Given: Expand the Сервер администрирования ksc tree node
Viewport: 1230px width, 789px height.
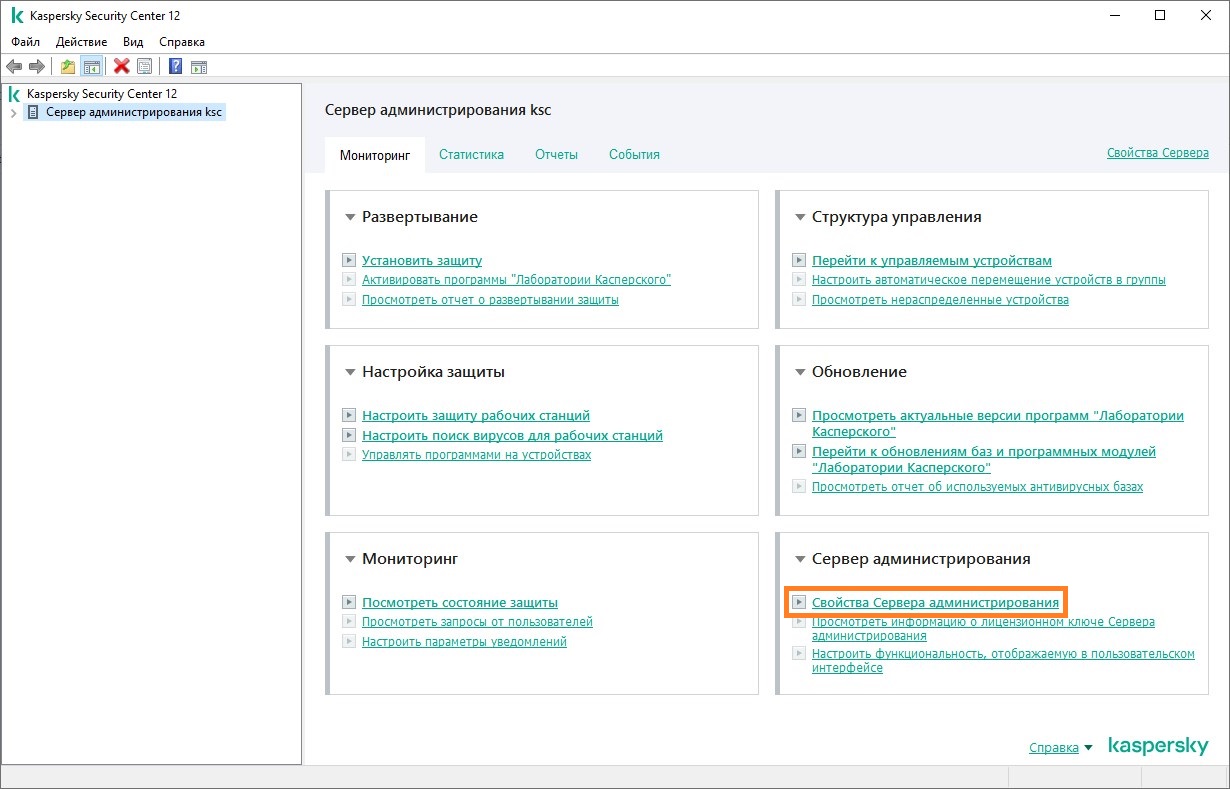Looking at the screenshot, I should (x=14, y=113).
